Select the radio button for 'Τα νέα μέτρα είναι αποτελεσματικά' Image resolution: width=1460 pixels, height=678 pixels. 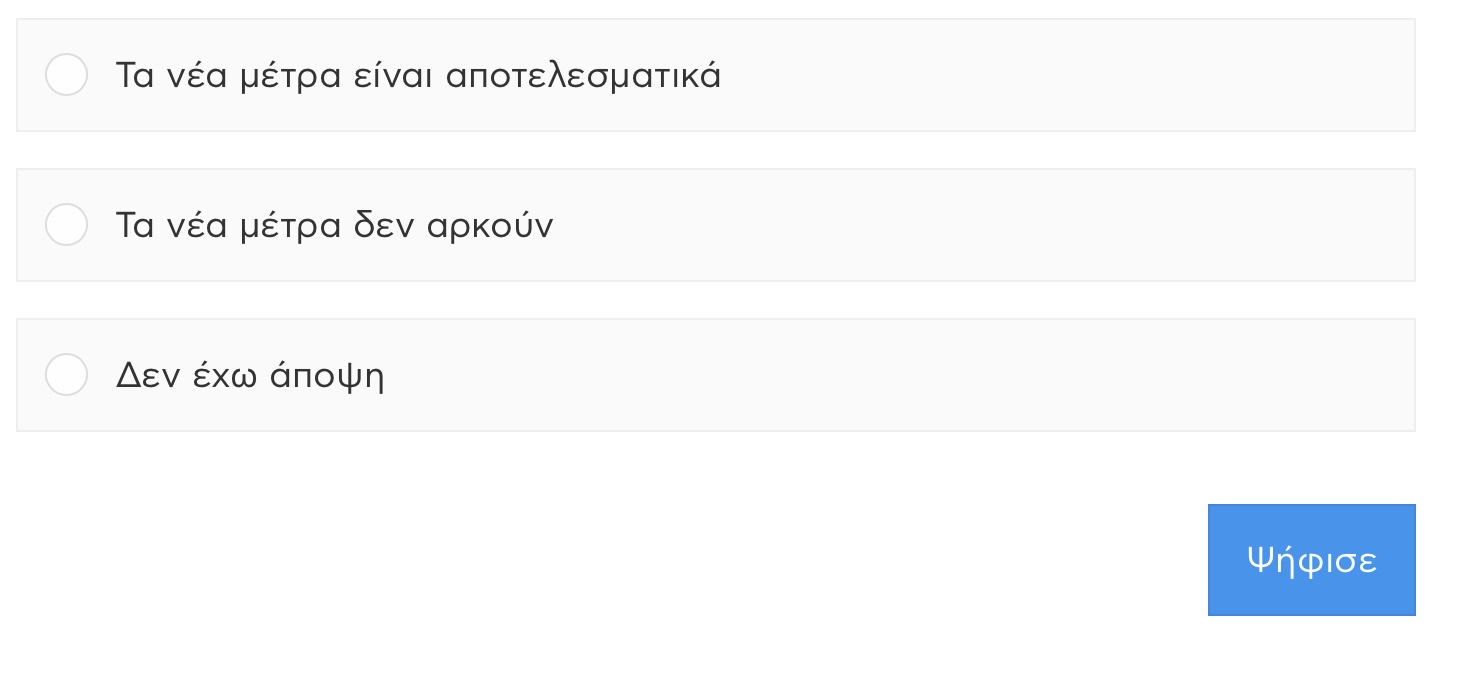point(66,75)
